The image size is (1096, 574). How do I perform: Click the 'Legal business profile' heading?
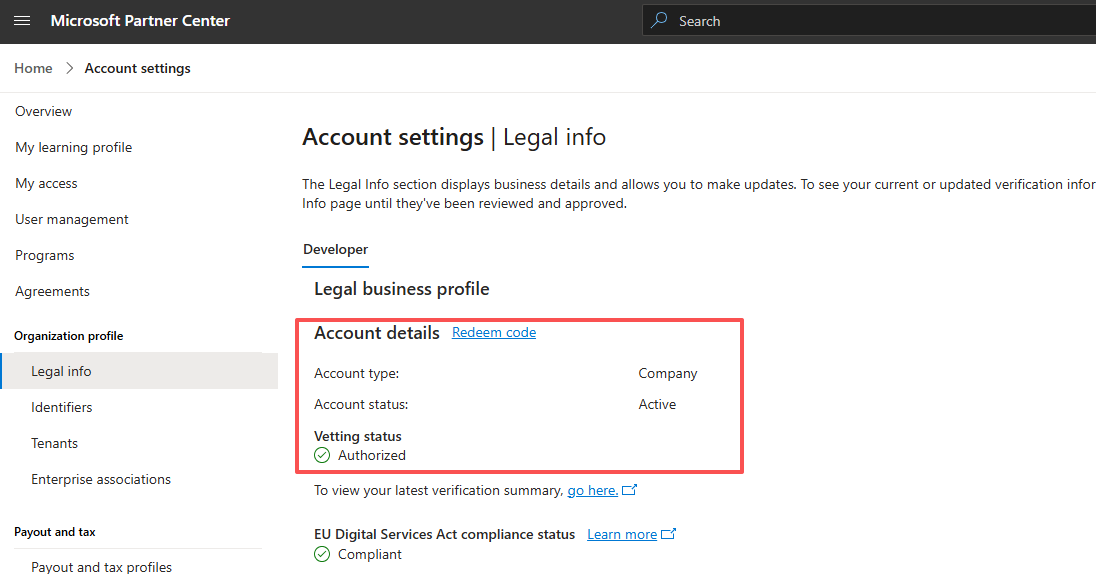click(402, 289)
